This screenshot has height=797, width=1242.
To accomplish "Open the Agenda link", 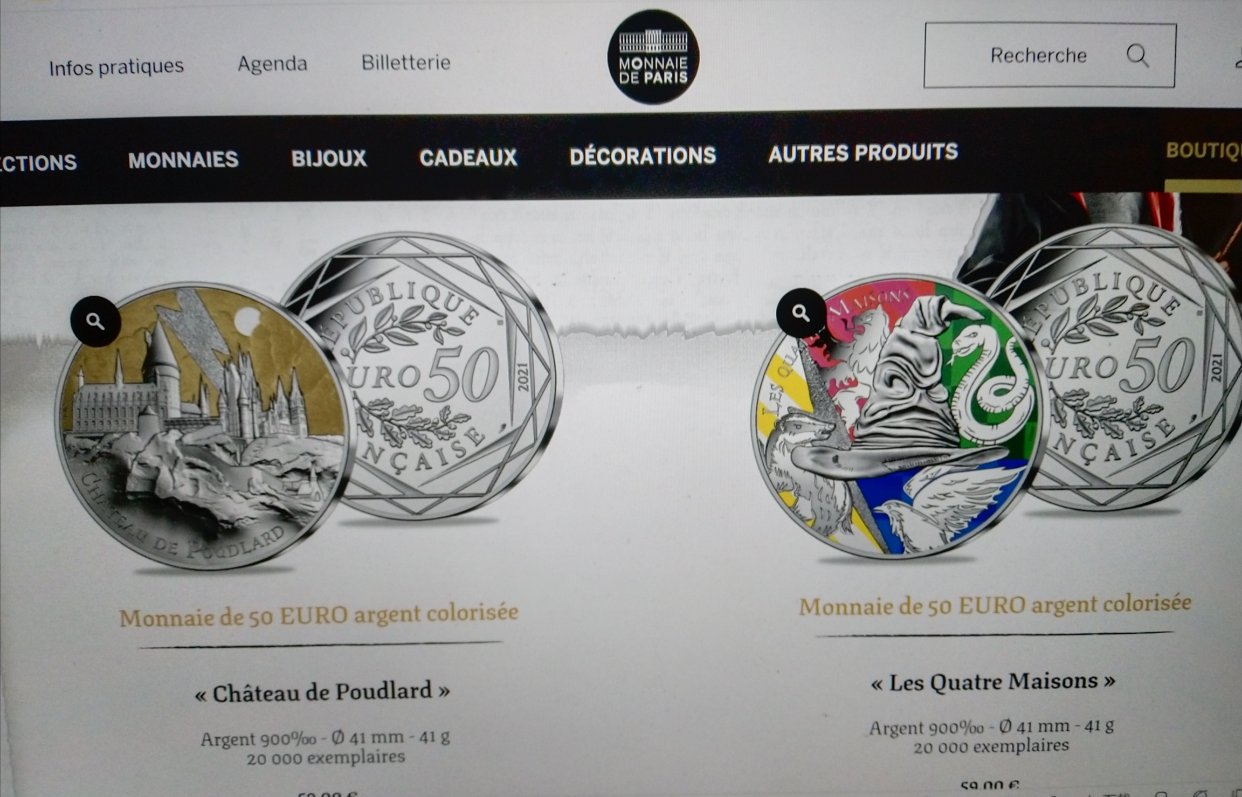I will pyautogui.click(x=272, y=64).
